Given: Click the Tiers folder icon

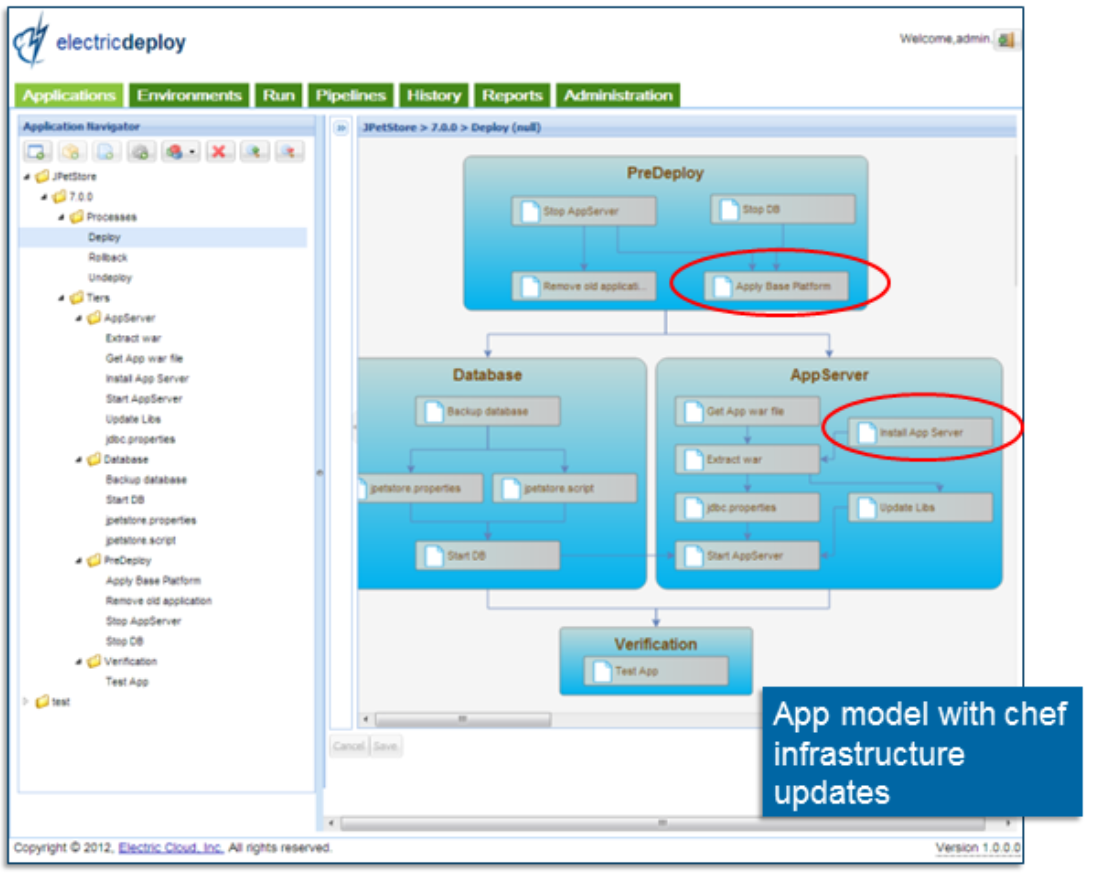Looking at the screenshot, I should tap(77, 298).
